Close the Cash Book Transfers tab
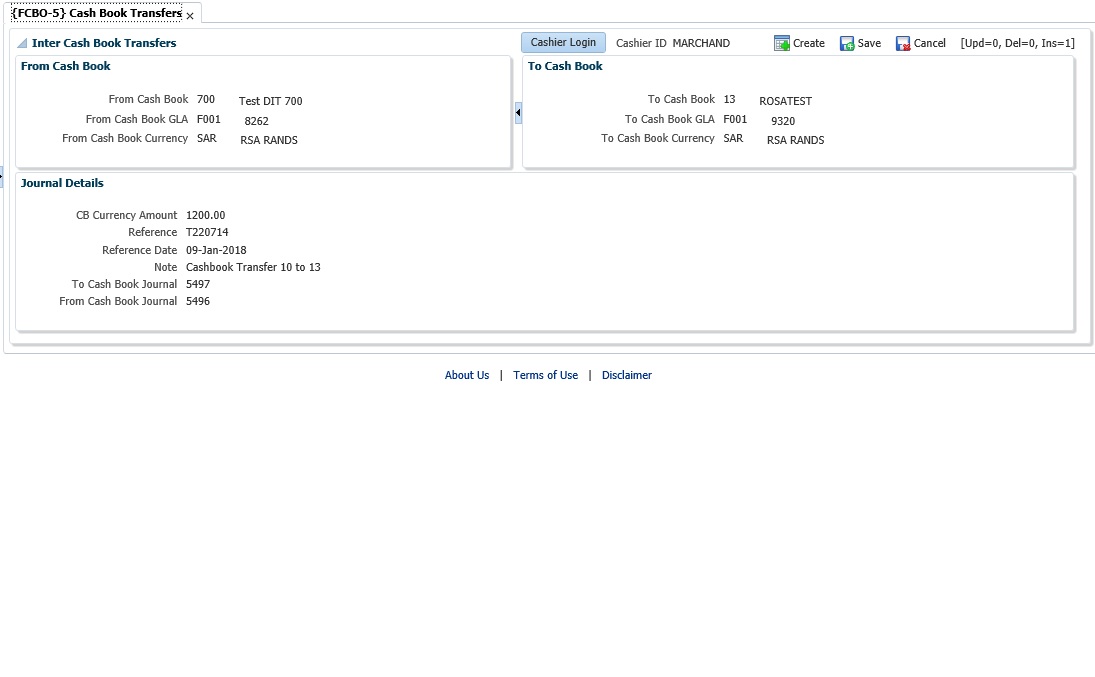1095x677 pixels. (189, 15)
